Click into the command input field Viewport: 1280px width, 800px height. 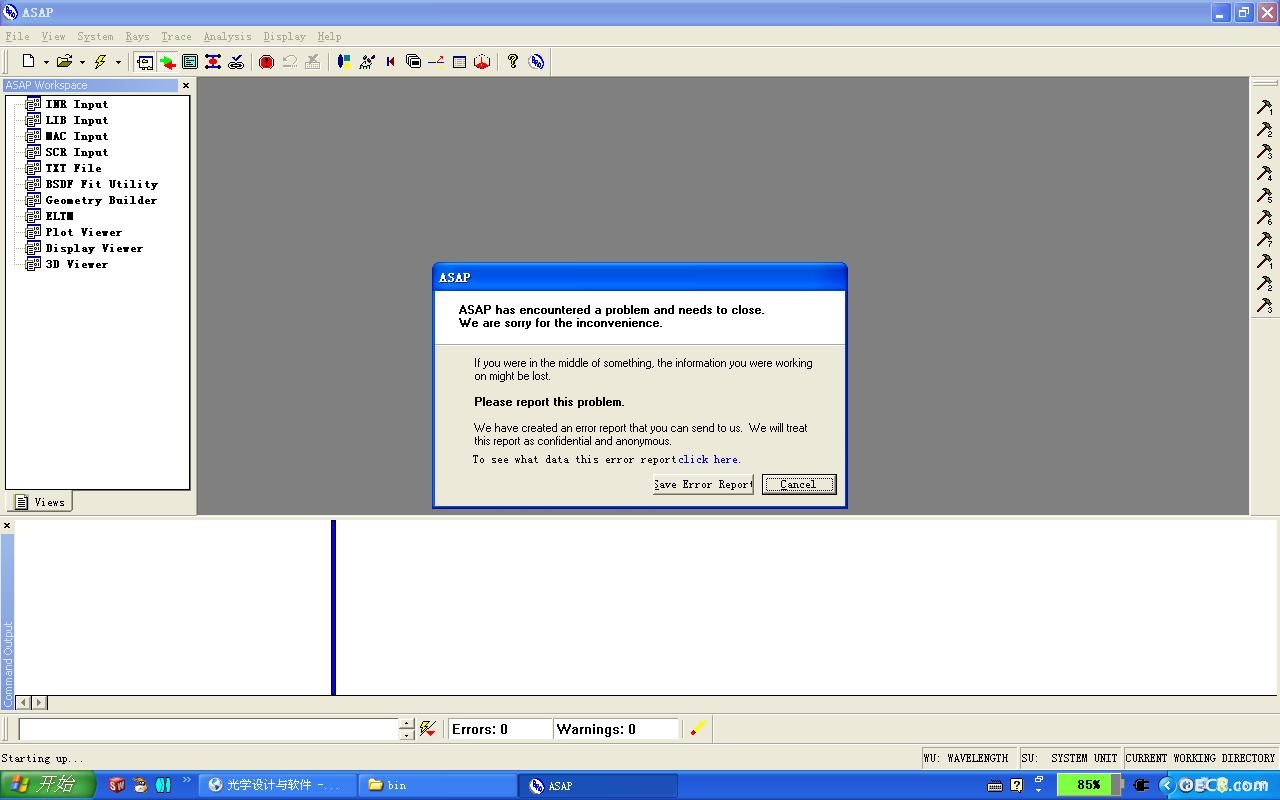point(209,729)
